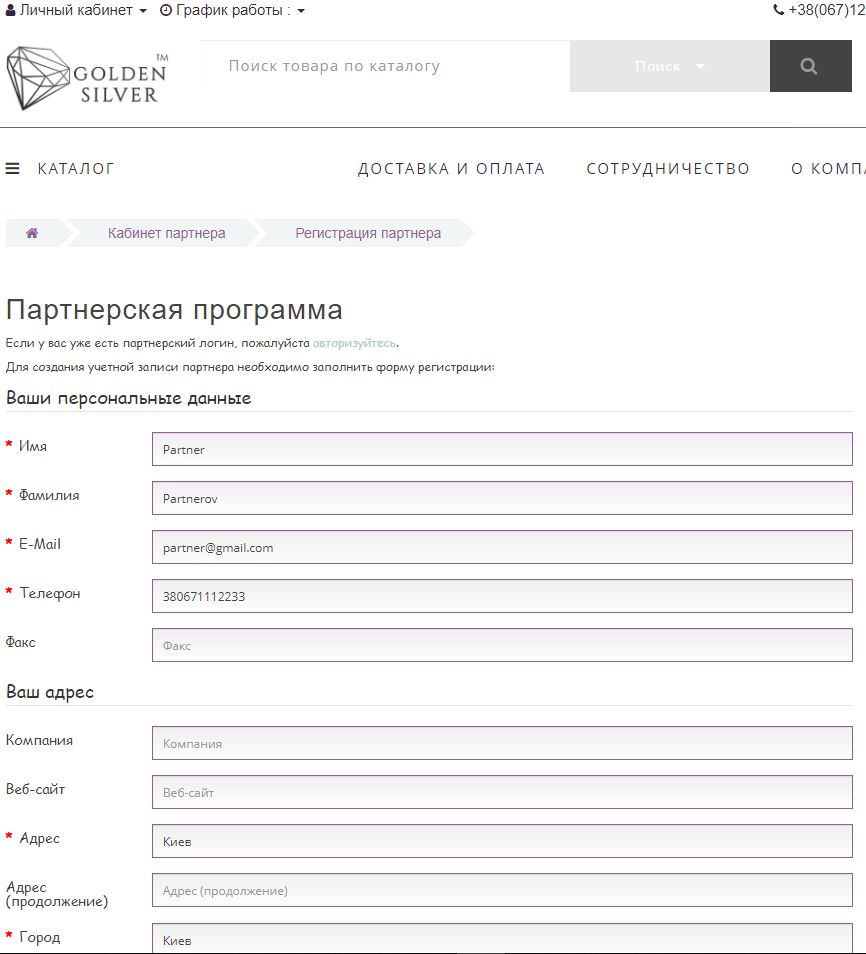Open the Сотрудничество menu item
Viewport: 866px width, 954px height.
coord(667,168)
